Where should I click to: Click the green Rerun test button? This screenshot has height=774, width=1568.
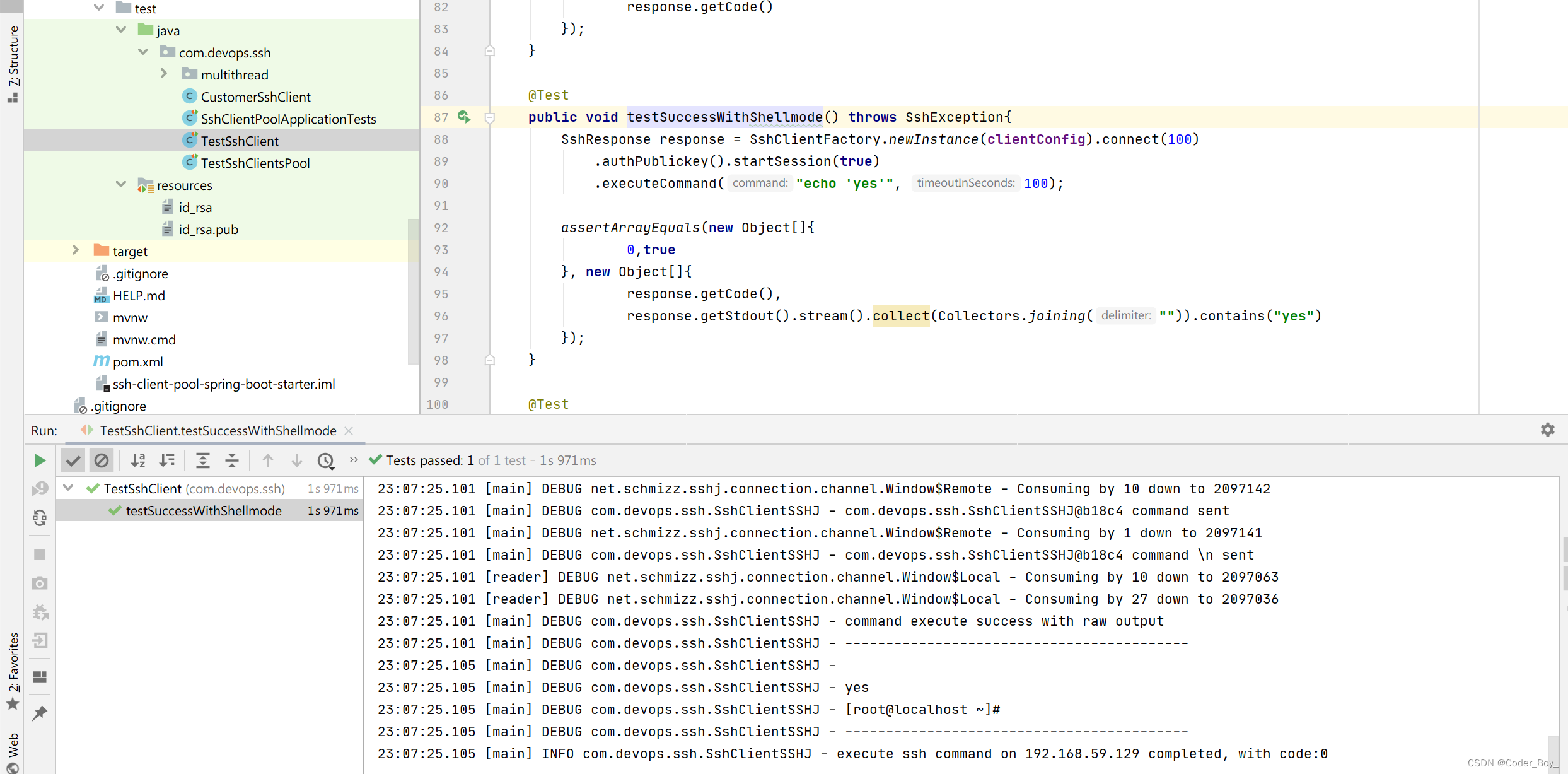[x=40, y=460]
